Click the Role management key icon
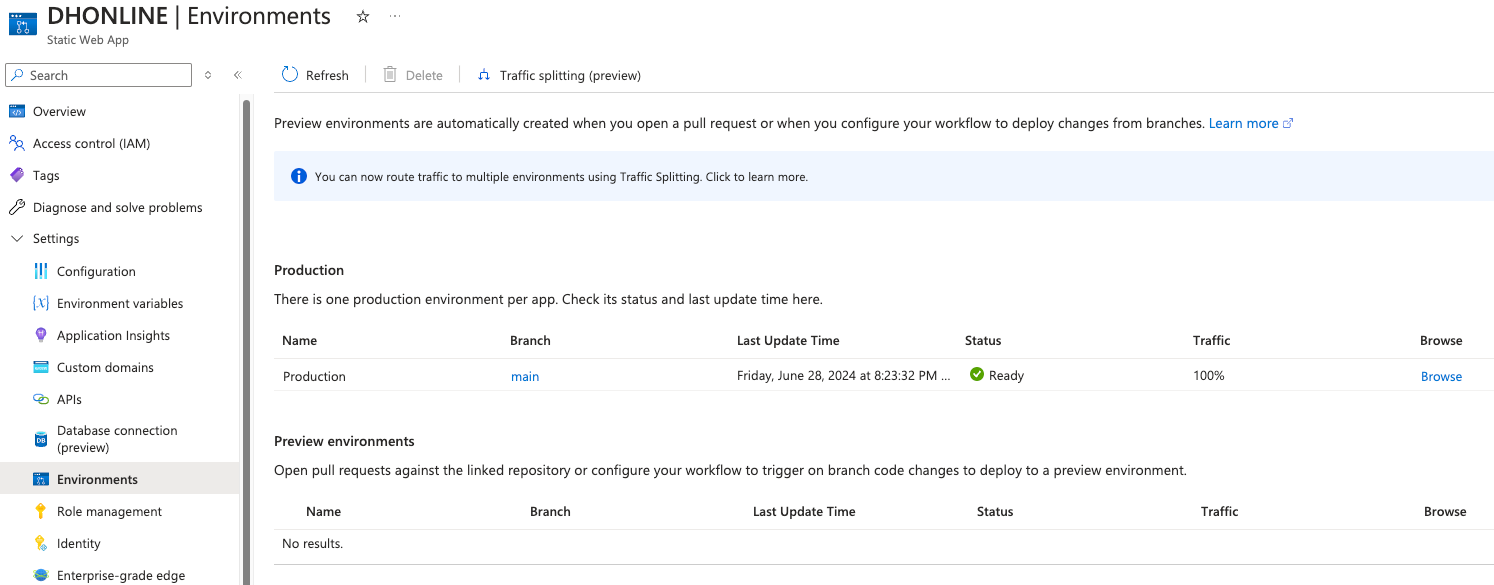The image size is (1494, 585). click(x=40, y=511)
